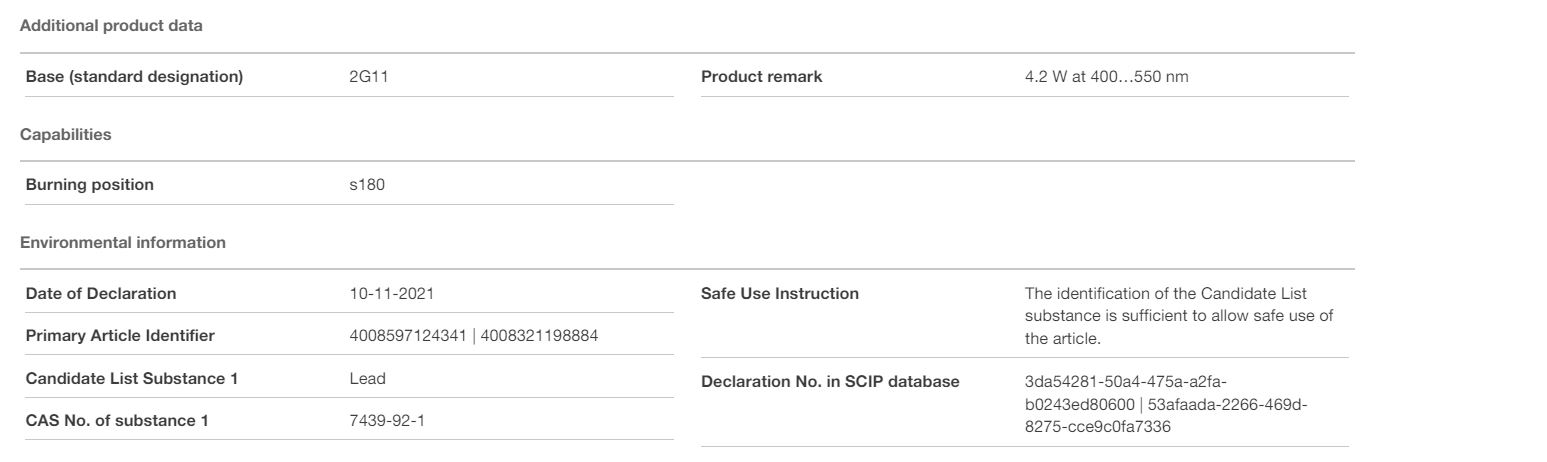Select the Safe Use Instruction label
This screenshot has height=462, width=1547.
(780, 294)
